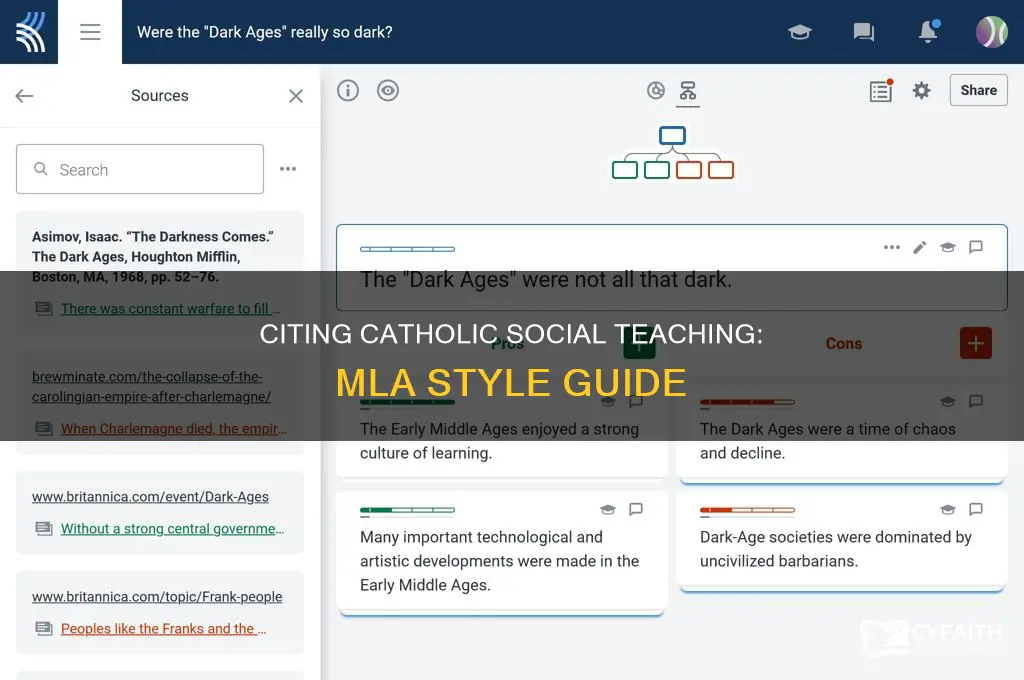
Task: Switch to tree hierarchy view
Action: [x=688, y=91]
